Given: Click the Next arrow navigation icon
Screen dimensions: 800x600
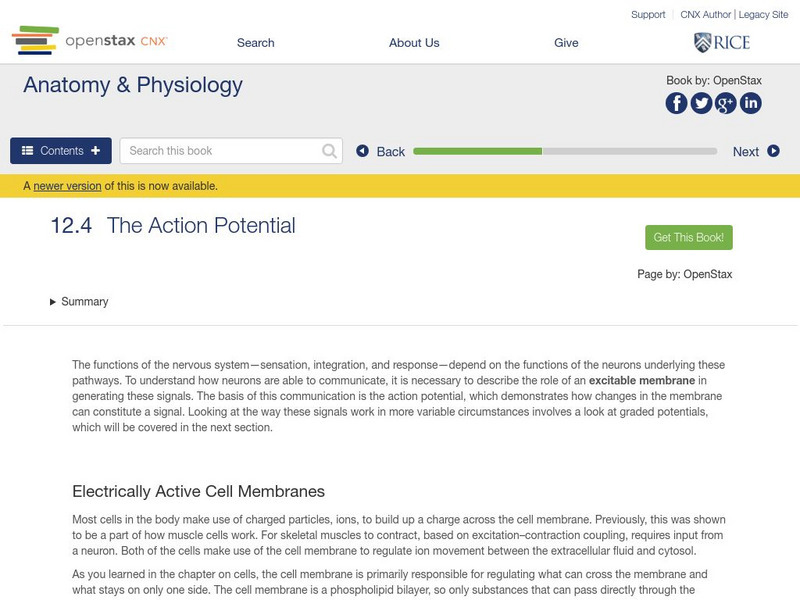Looking at the screenshot, I should point(771,150).
